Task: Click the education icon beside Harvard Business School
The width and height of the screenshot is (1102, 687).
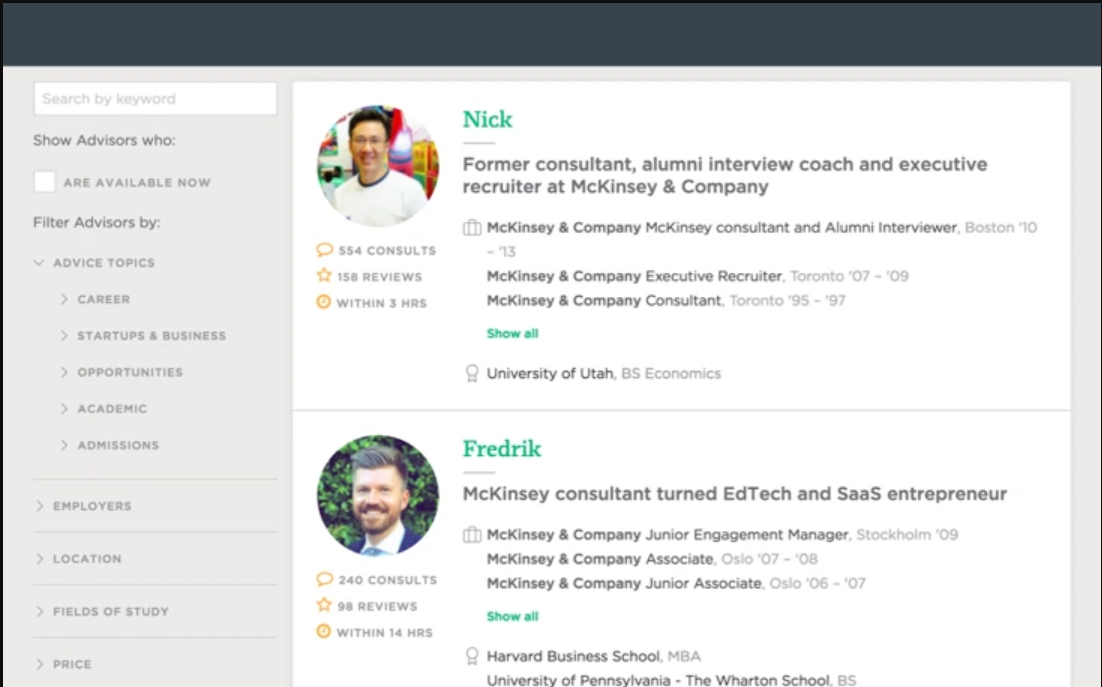Action: coord(472,656)
